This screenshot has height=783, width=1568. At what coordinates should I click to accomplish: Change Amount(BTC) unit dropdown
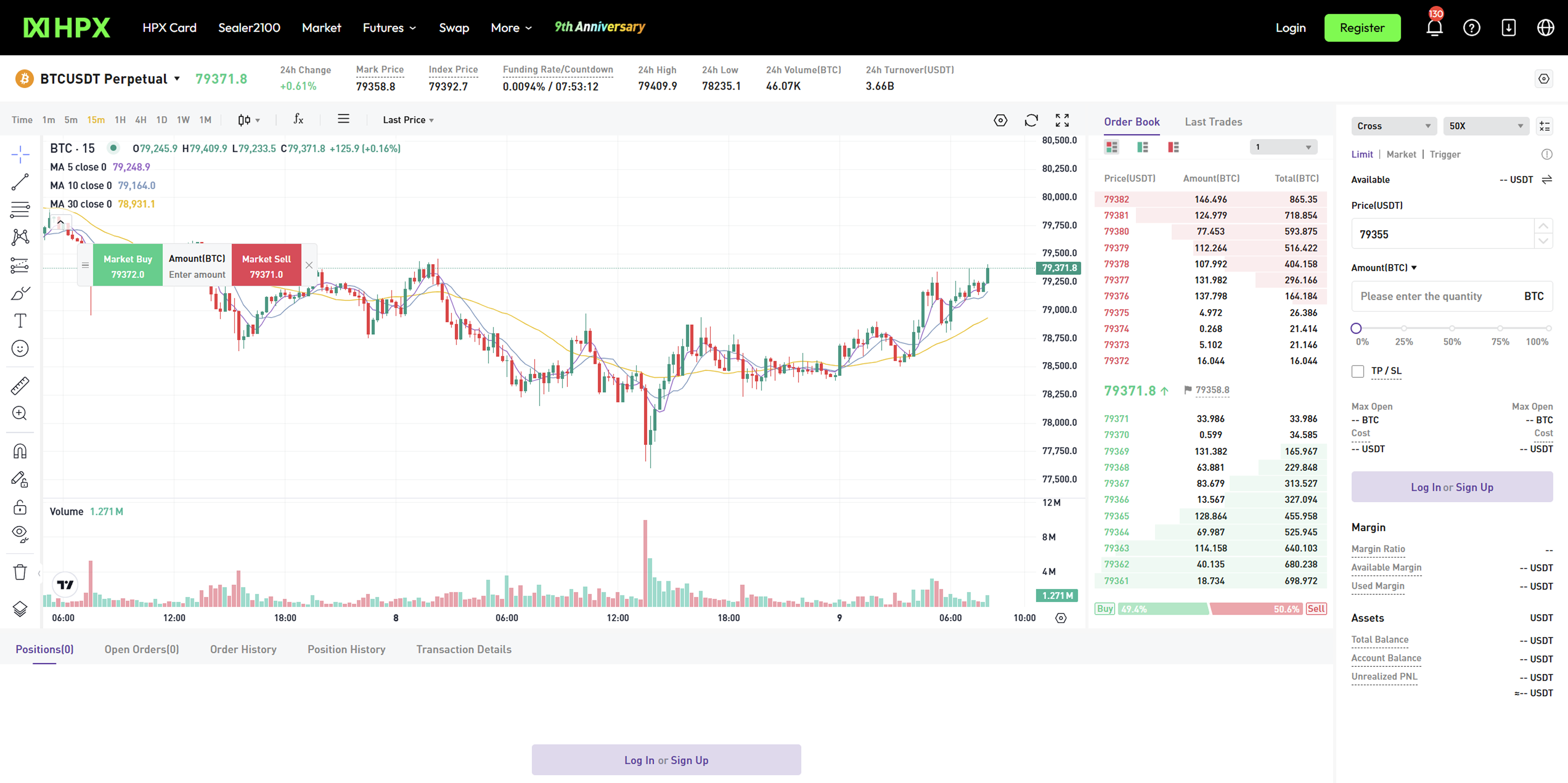point(1384,268)
